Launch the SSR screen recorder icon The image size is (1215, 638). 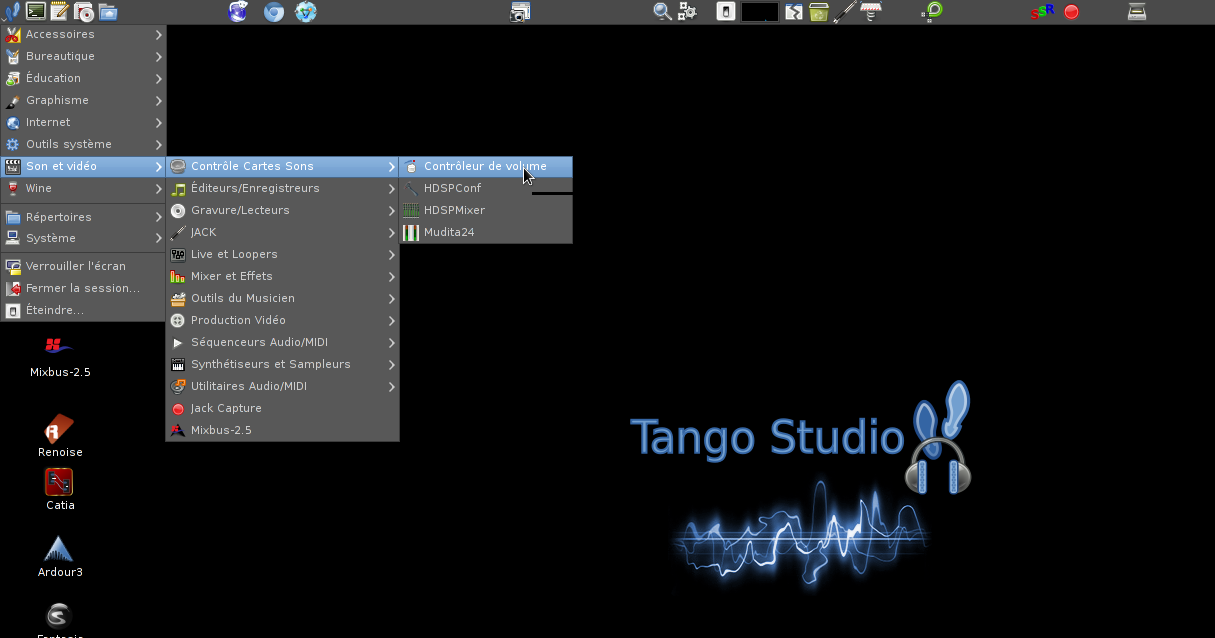point(1042,12)
